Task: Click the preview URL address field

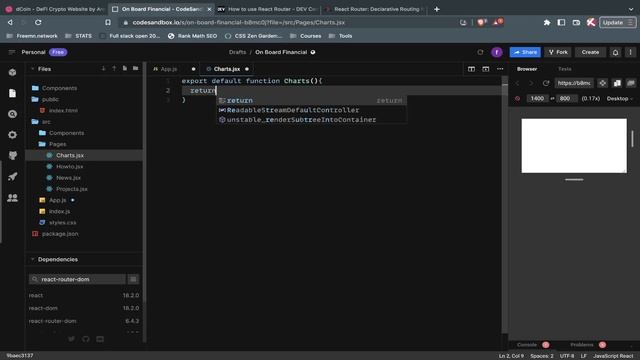Action: [574, 83]
